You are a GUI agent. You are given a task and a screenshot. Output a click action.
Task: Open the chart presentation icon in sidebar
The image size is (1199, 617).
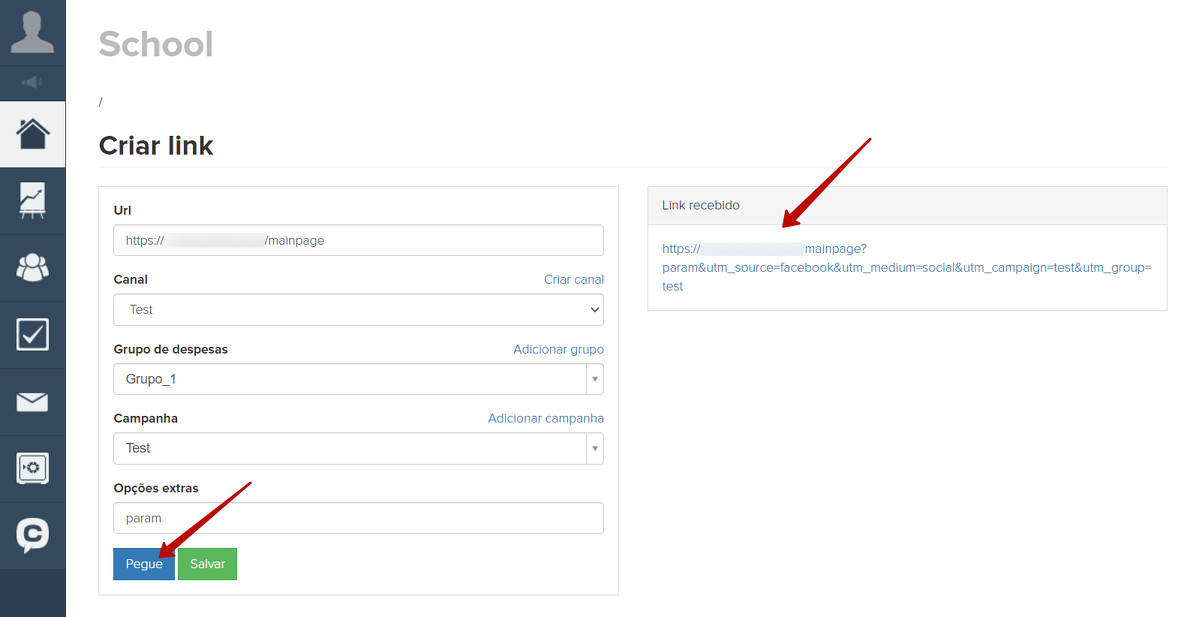coord(32,200)
